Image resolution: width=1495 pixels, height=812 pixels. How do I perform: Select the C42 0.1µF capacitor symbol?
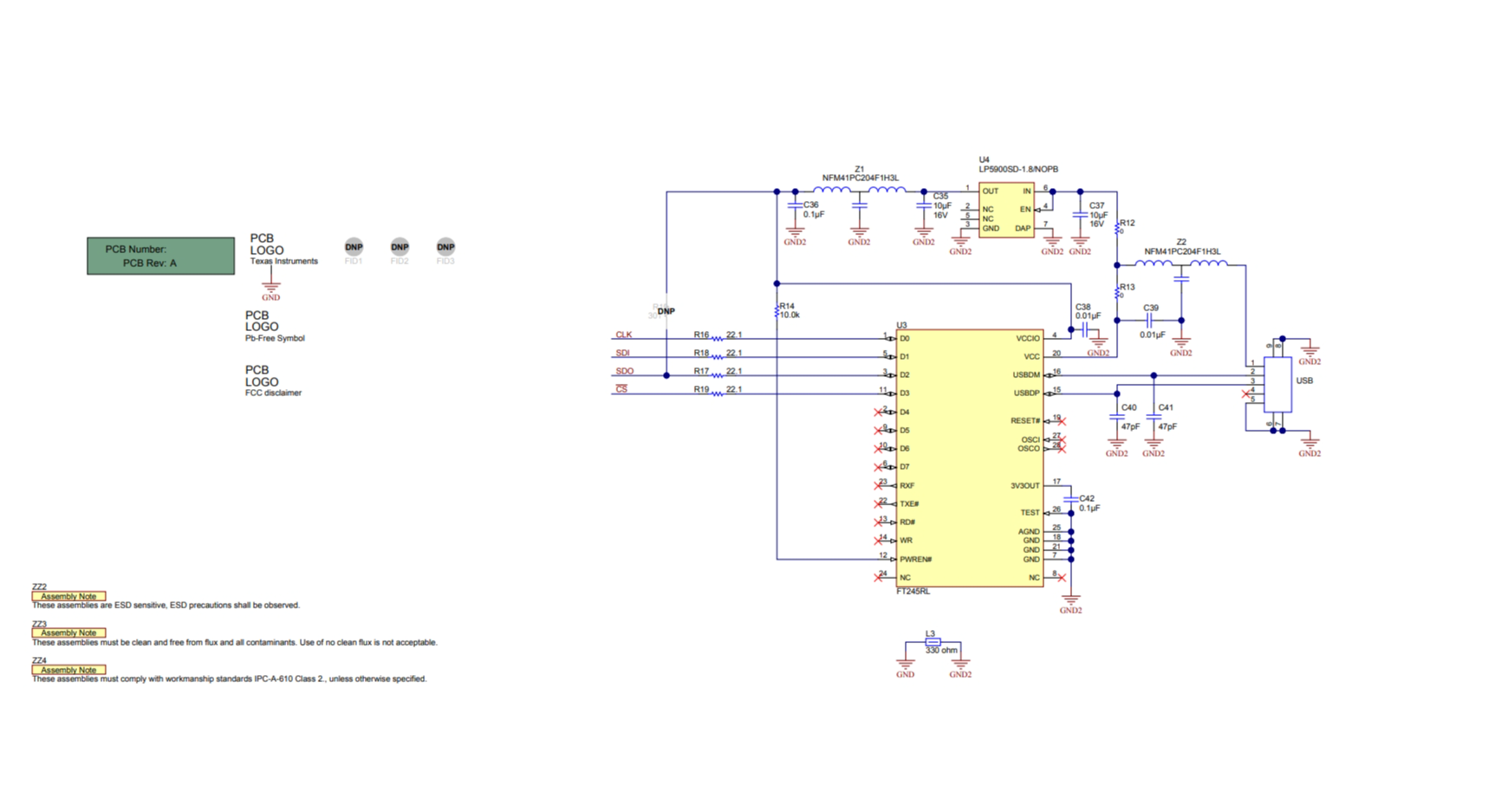1071,500
